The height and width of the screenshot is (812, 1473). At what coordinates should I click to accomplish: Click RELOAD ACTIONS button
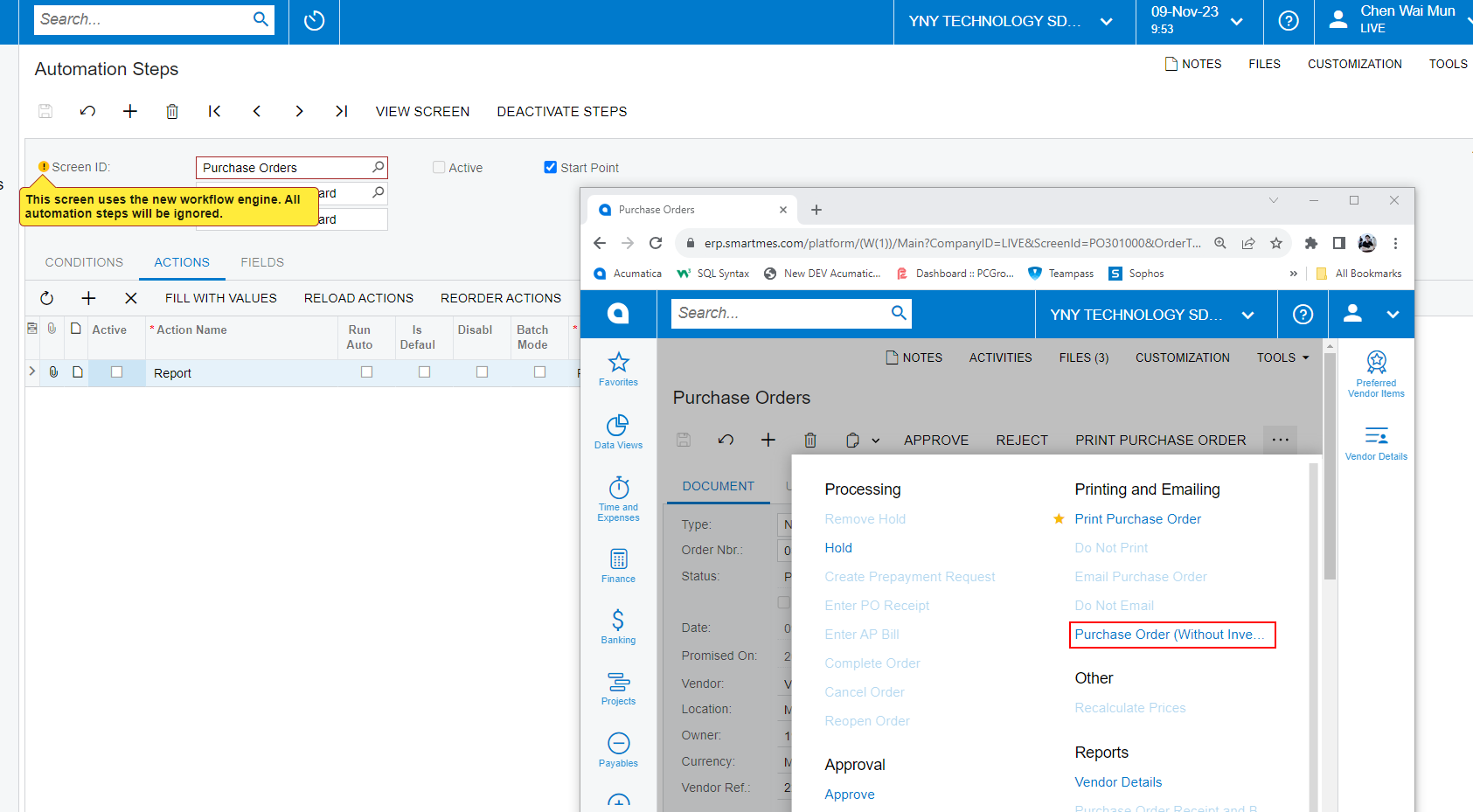point(358,298)
